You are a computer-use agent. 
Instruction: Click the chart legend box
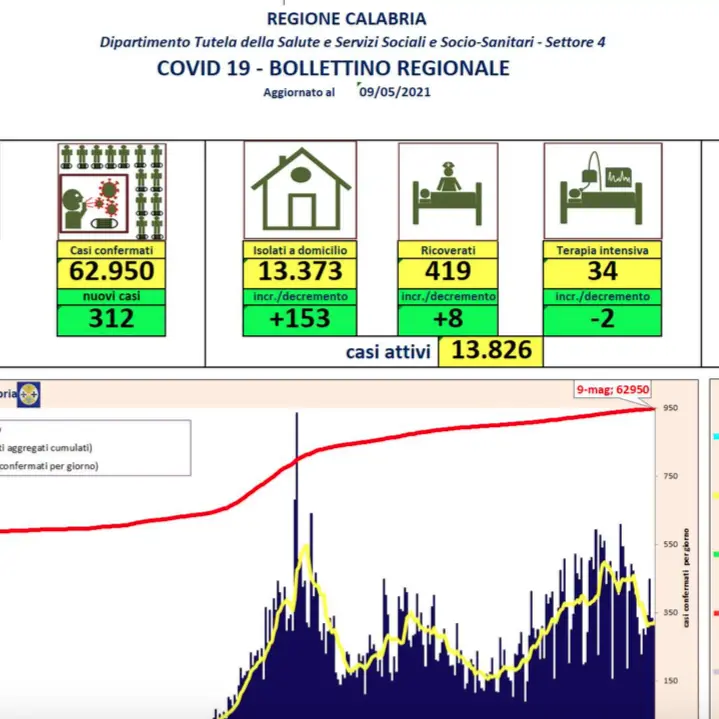95,447
